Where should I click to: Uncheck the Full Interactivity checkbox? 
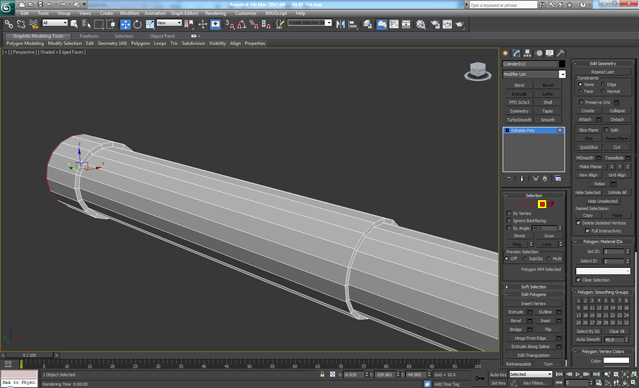click(587, 231)
